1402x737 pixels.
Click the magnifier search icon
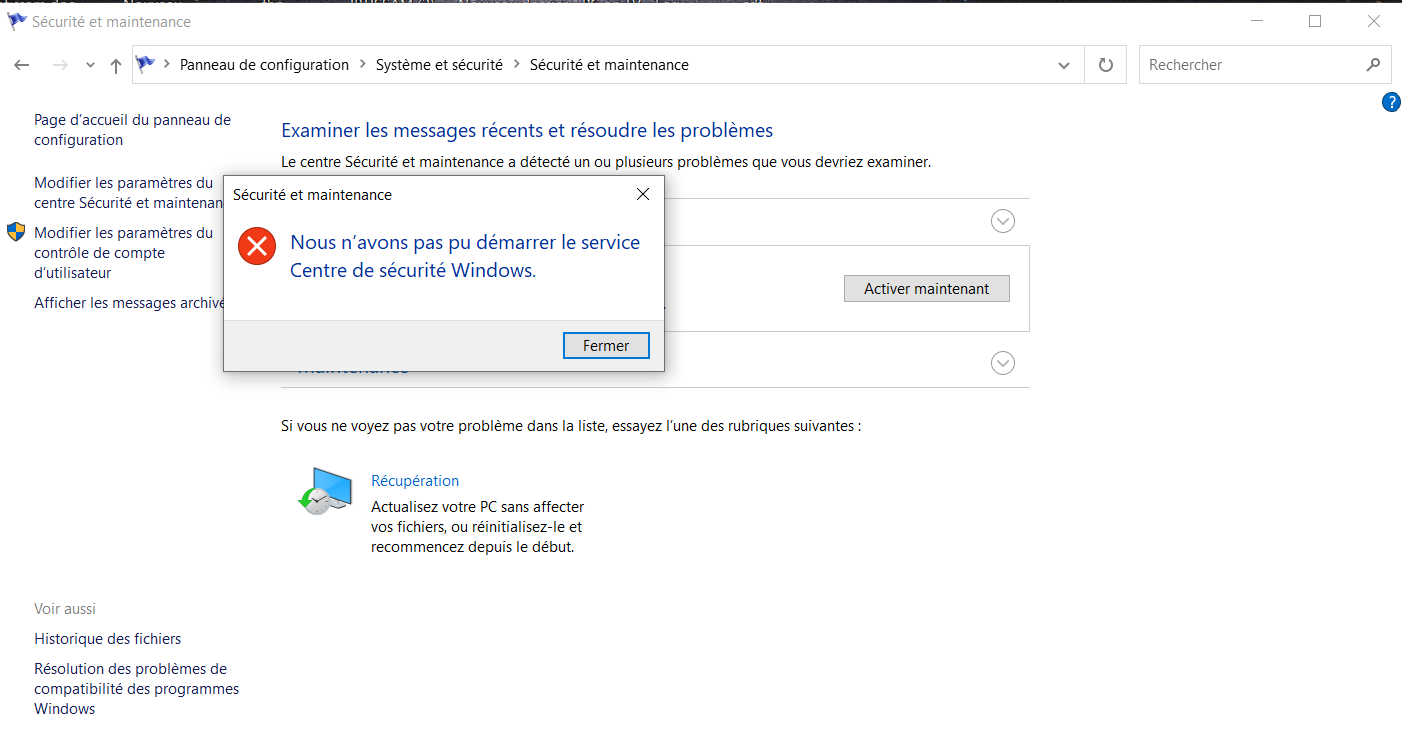click(x=1373, y=65)
